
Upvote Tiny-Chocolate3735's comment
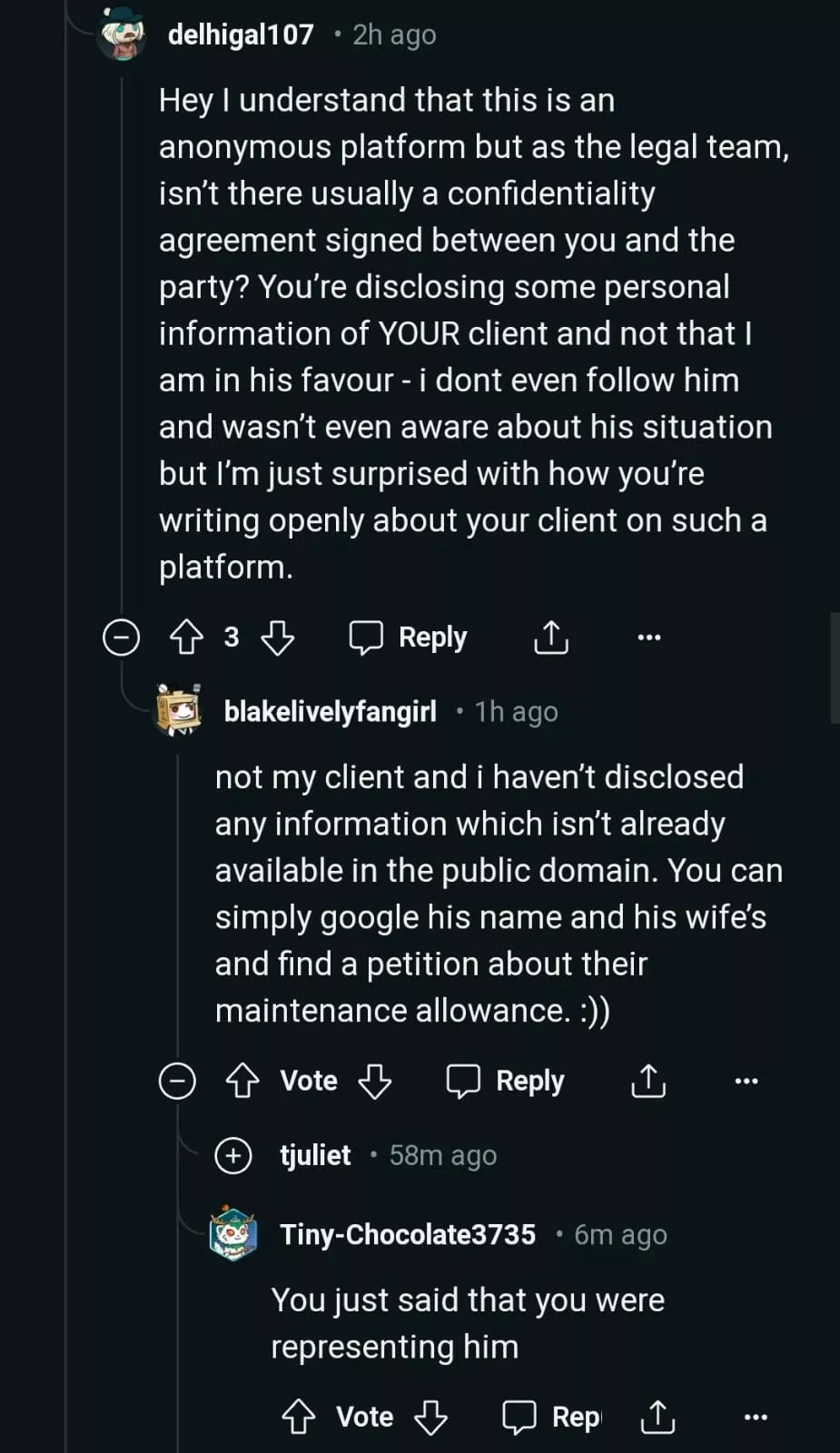(x=299, y=1417)
